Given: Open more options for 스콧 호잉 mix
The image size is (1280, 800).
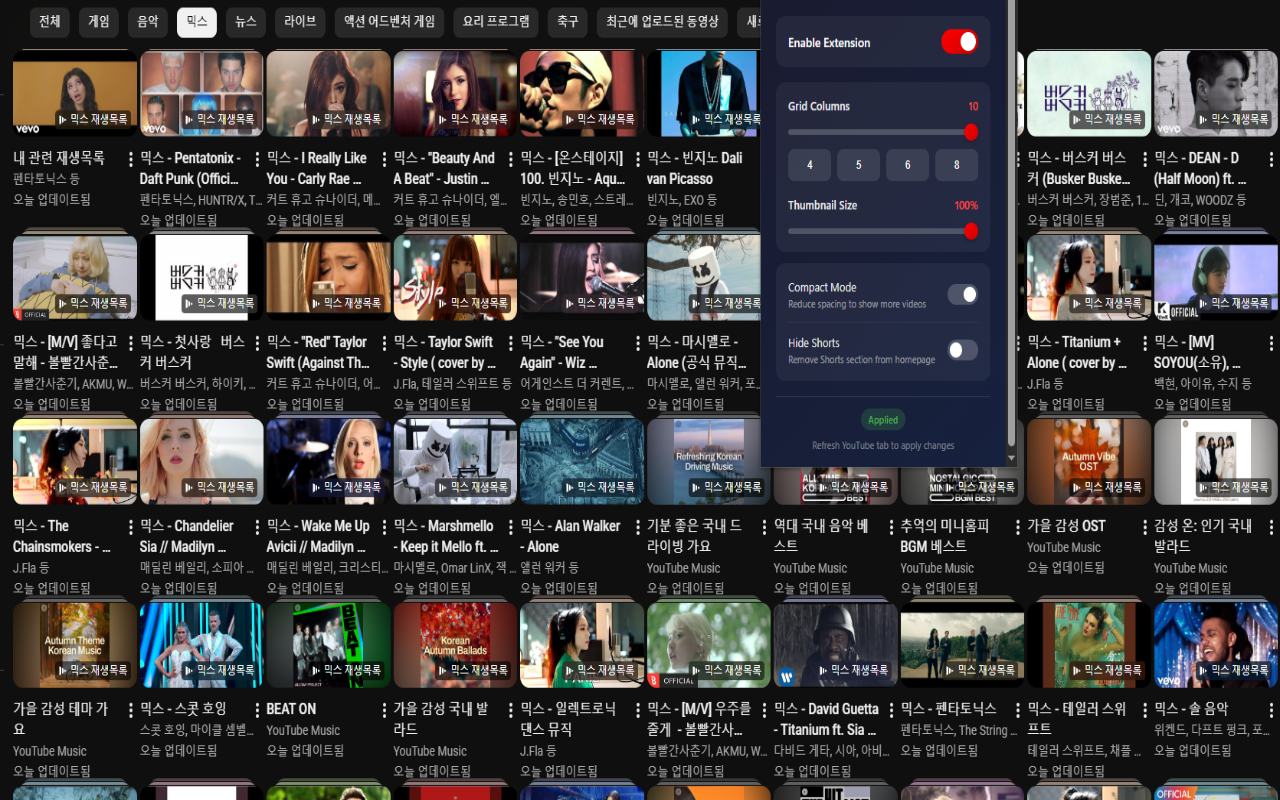Looking at the screenshot, I should click(258, 710).
